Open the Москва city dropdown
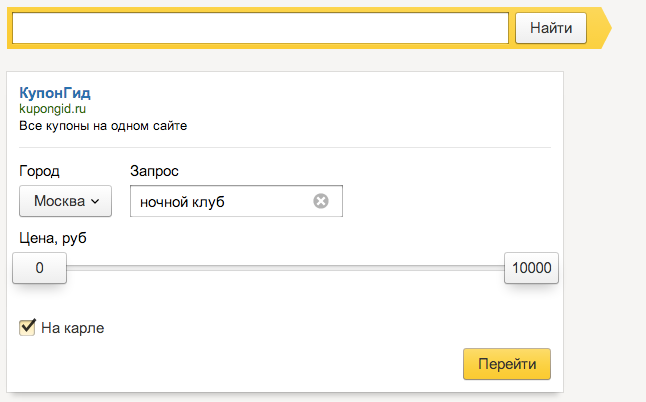Screen dimensions: 646x402 [65, 201]
